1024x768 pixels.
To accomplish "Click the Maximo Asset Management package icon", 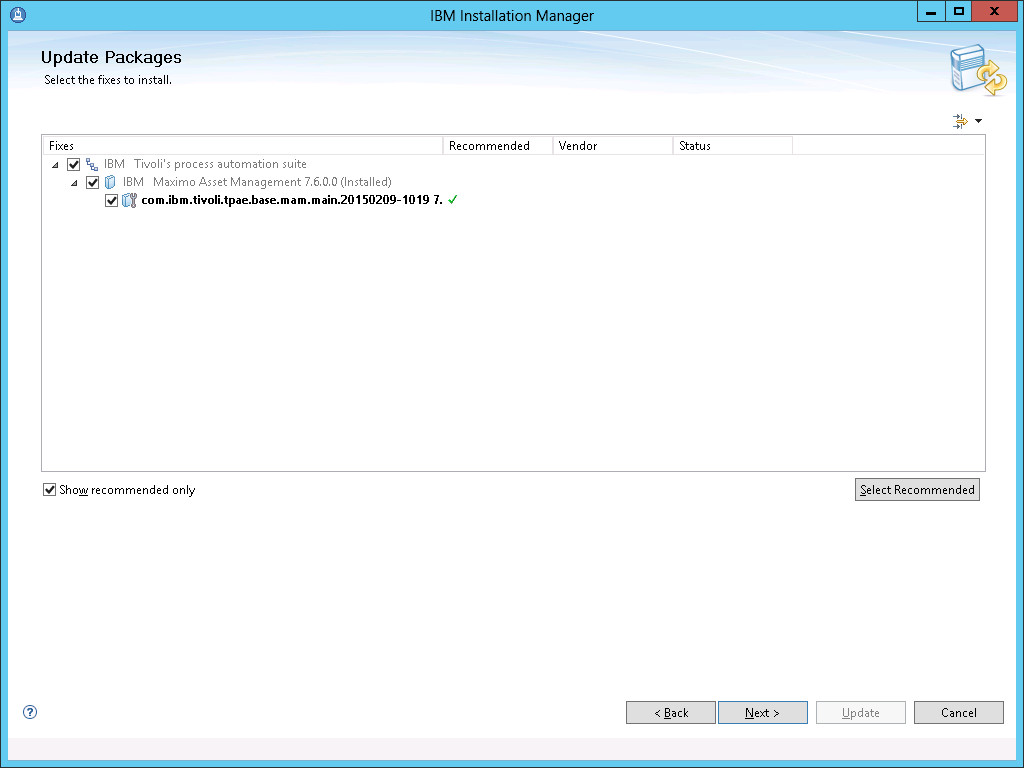I will click(x=110, y=182).
